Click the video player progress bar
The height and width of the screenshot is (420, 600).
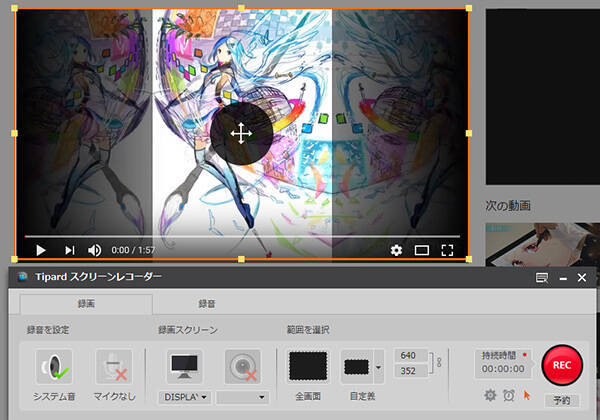click(x=240, y=237)
